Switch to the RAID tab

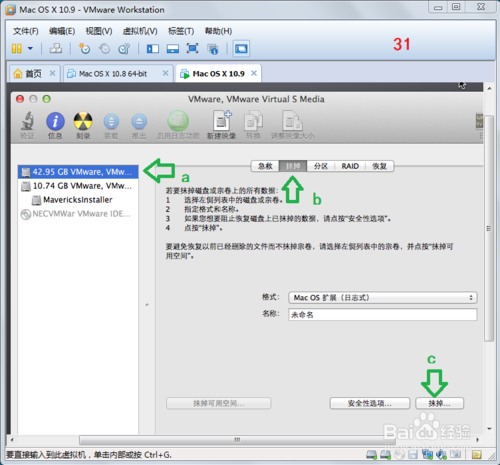350,166
